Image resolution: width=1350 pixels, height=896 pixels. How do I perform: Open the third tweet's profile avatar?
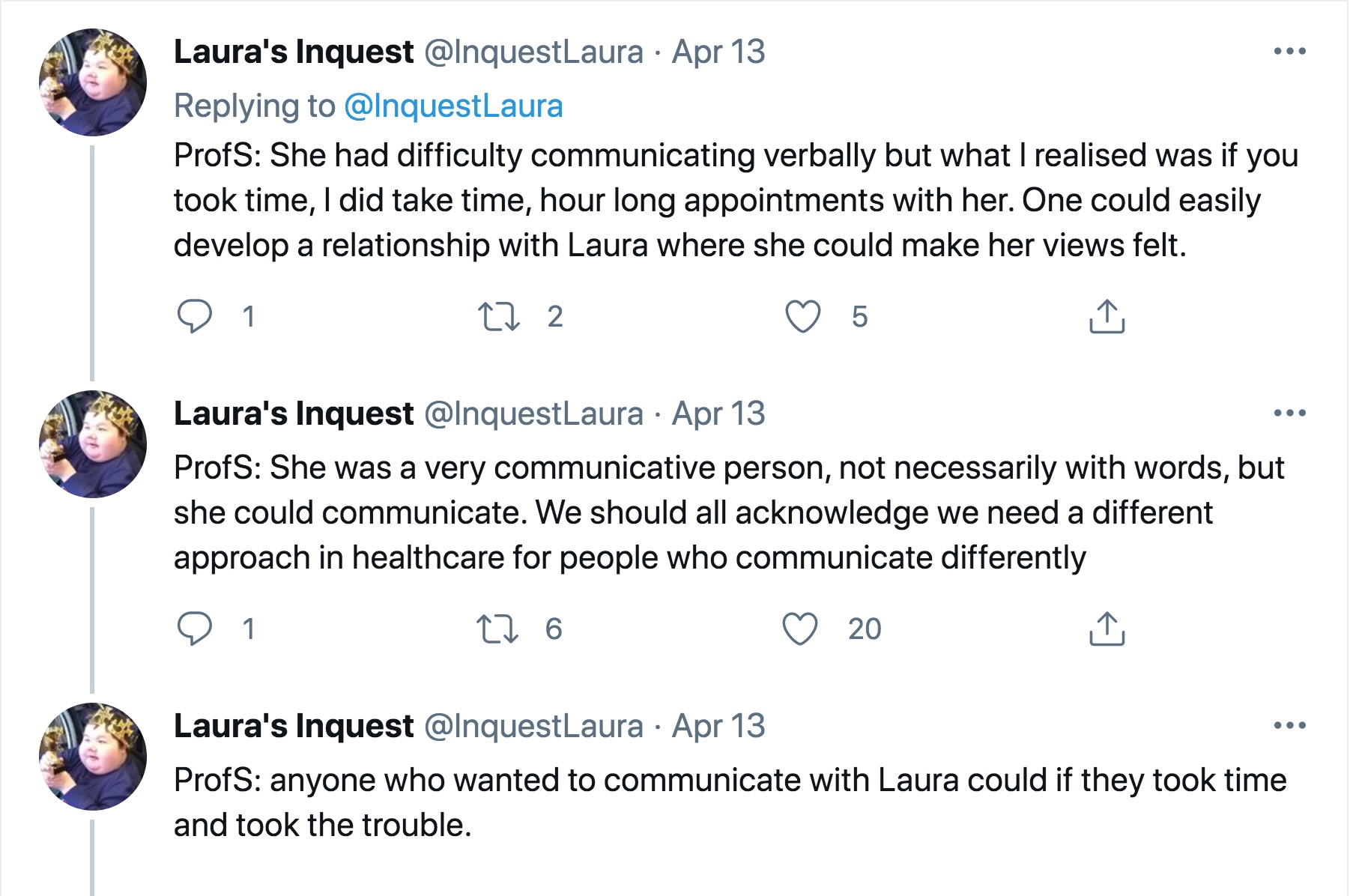tap(93, 756)
